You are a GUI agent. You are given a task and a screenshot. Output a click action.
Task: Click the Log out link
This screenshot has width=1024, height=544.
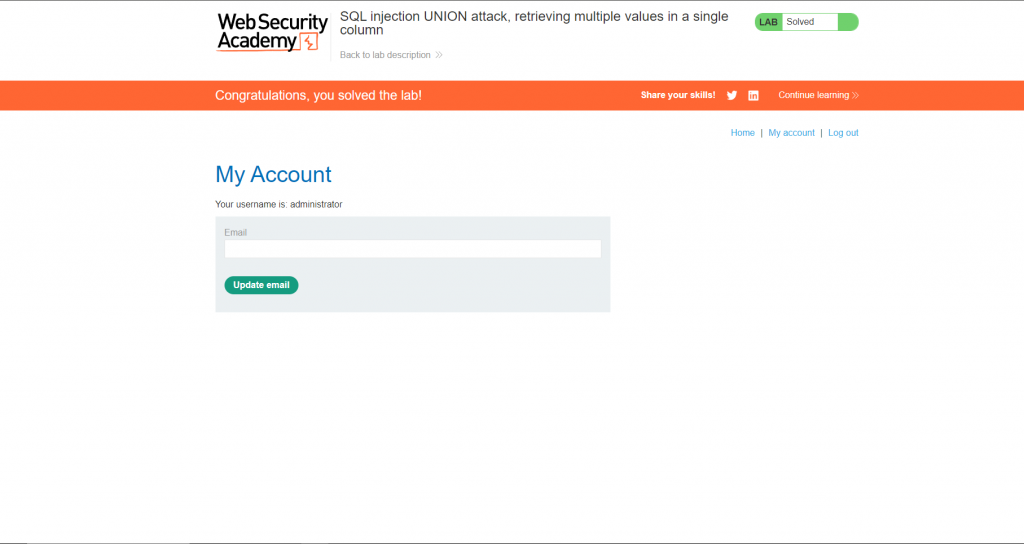(843, 133)
